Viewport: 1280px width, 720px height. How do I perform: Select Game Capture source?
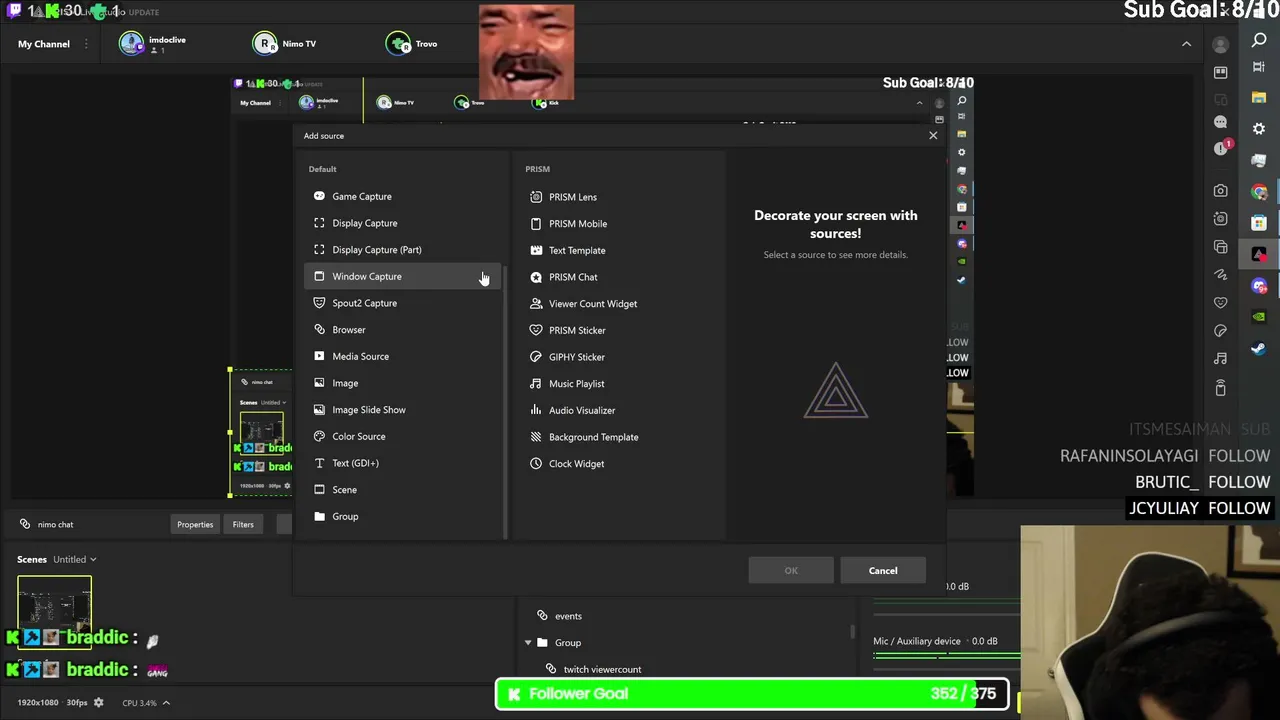click(404, 196)
